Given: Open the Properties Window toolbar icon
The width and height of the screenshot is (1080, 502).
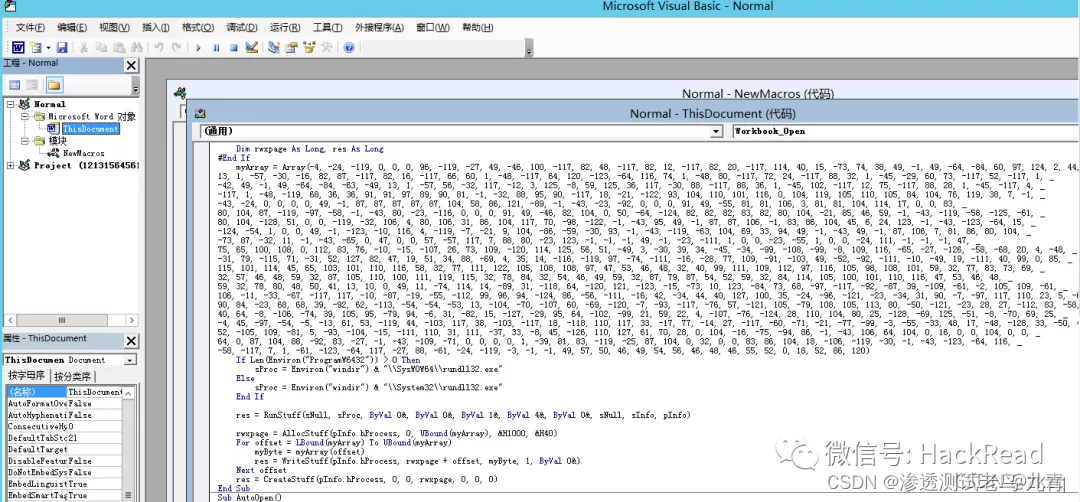Looking at the screenshot, I should pyautogui.click(x=291, y=48).
